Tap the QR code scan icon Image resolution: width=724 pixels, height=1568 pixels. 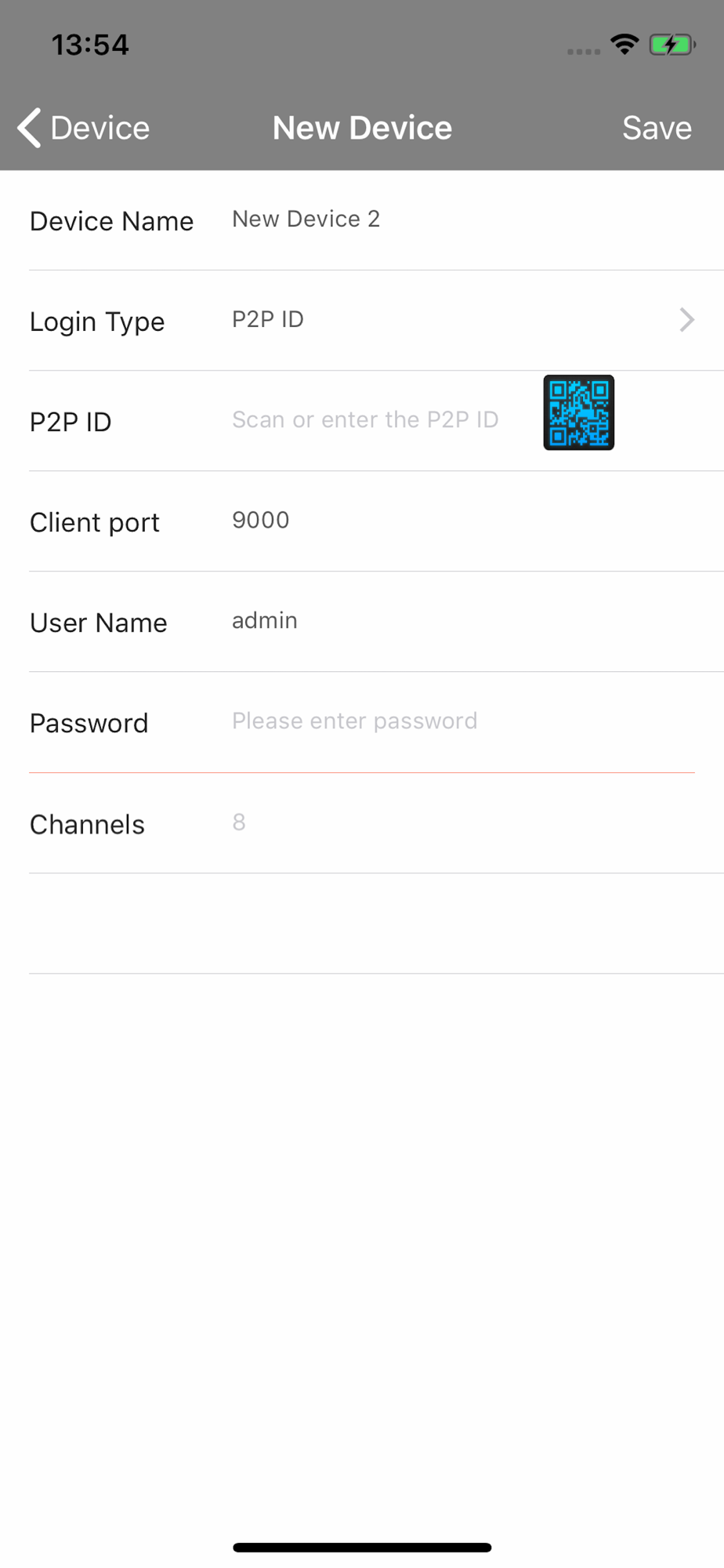pos(578,412)
